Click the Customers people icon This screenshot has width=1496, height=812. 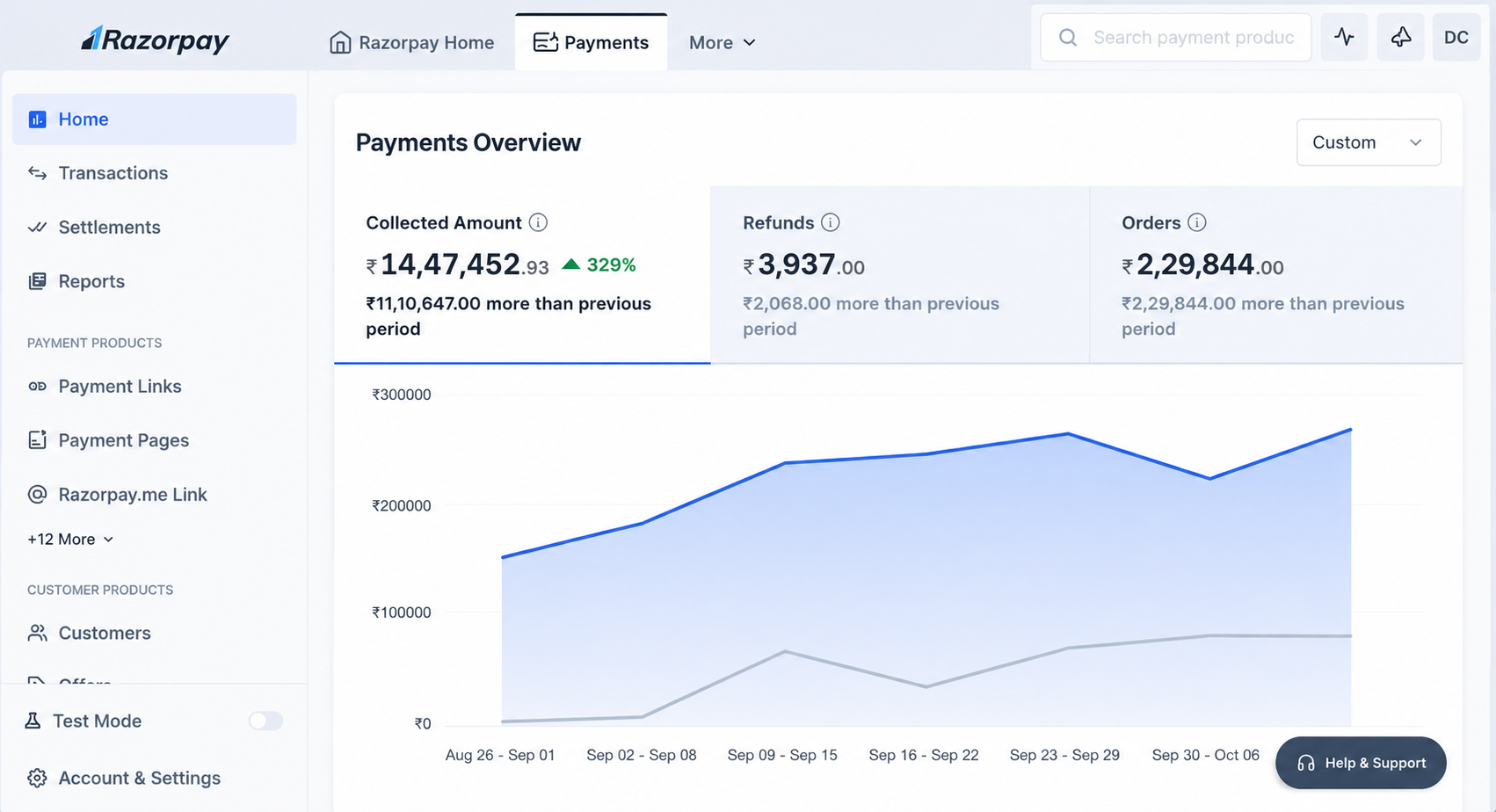coord(37,633)
